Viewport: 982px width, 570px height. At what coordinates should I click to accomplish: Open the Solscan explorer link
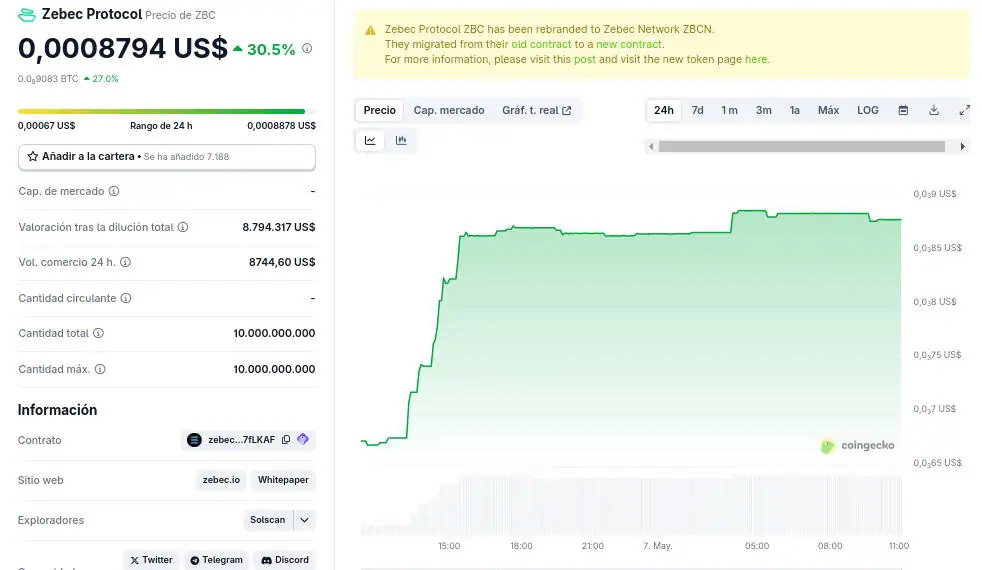[267, 520]
